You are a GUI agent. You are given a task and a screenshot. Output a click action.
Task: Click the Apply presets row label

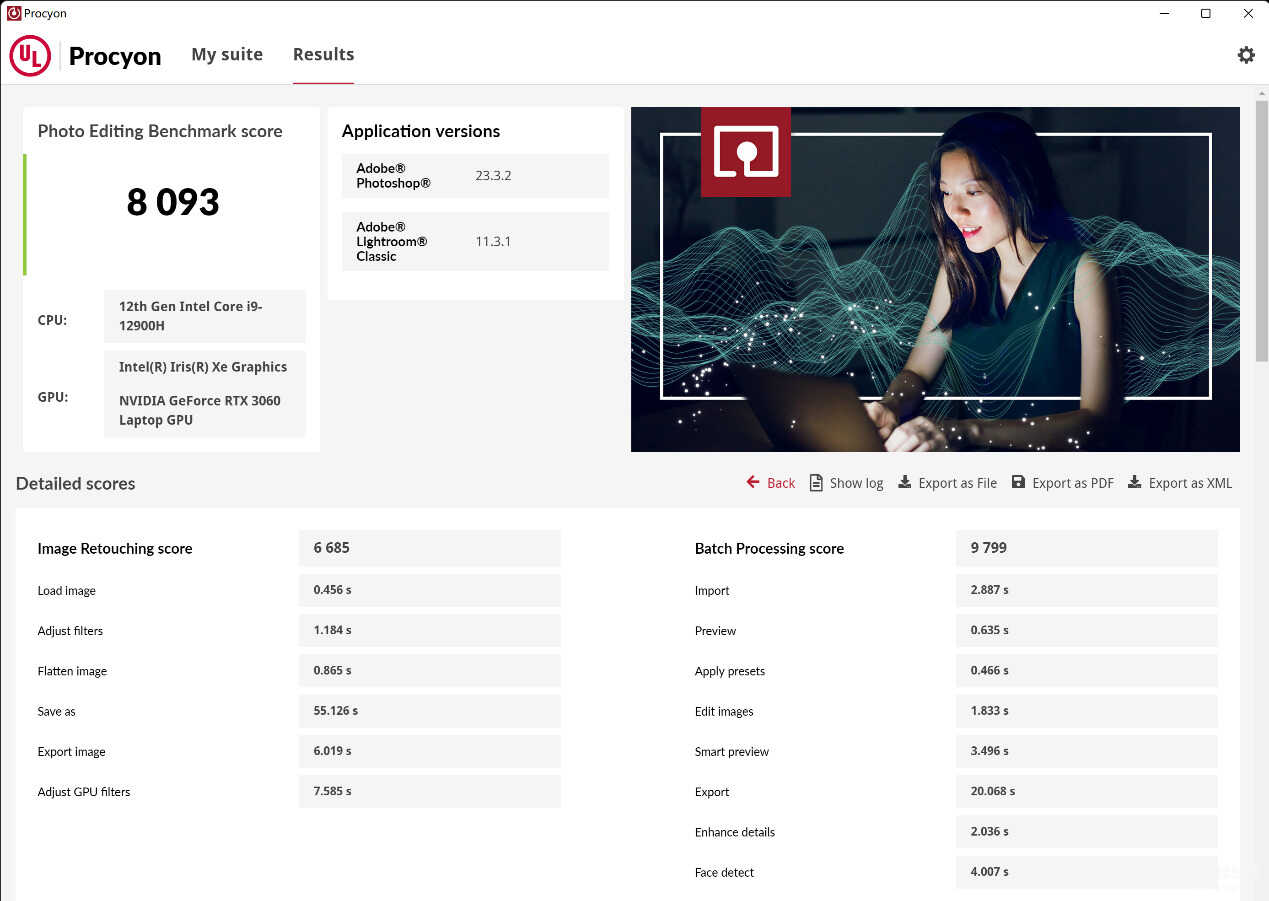pyautogui.click(x=730, y=672)
